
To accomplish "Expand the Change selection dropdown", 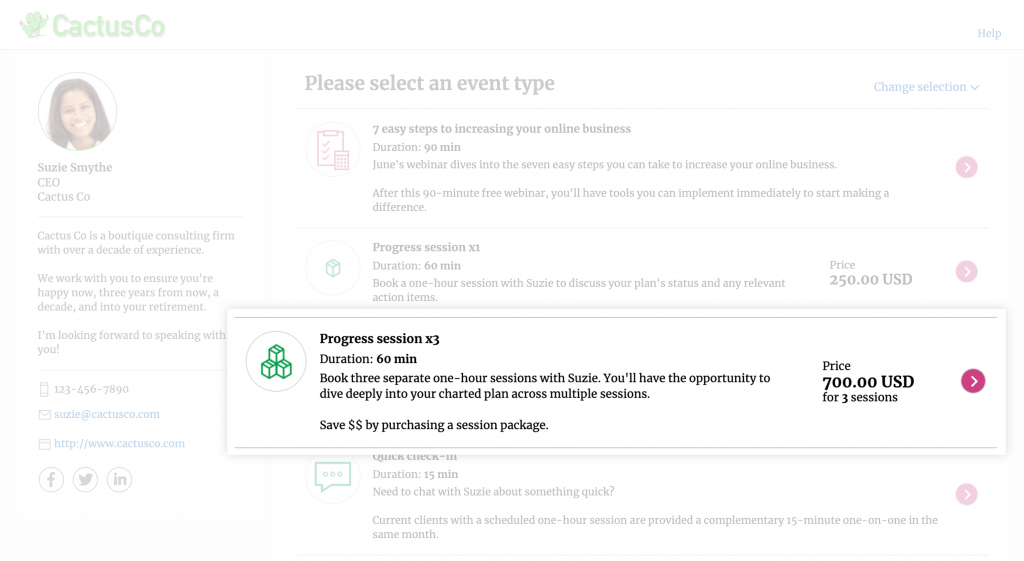I will click(926, 87).
